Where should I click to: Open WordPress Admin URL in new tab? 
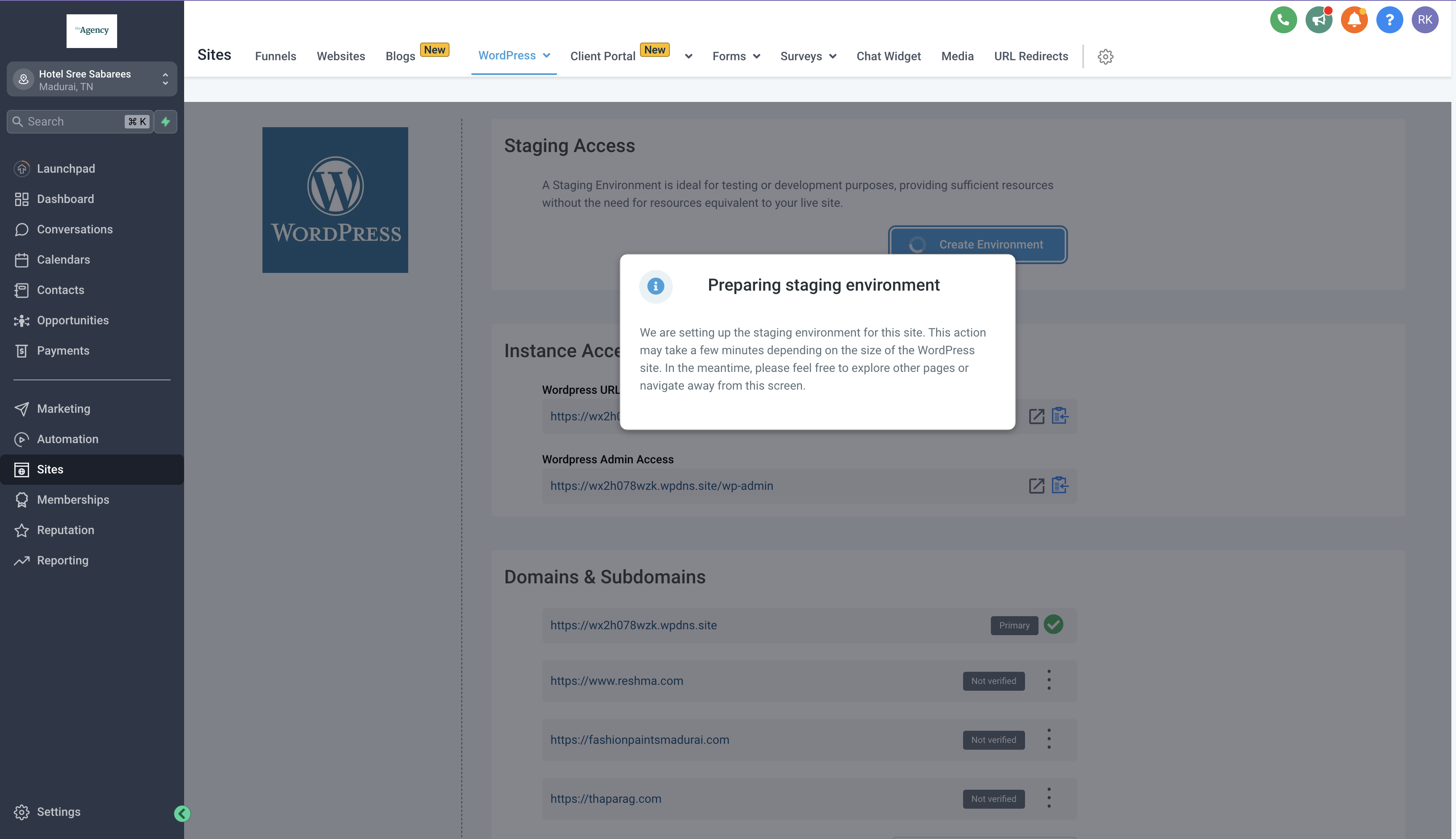tap(1036, 486)
